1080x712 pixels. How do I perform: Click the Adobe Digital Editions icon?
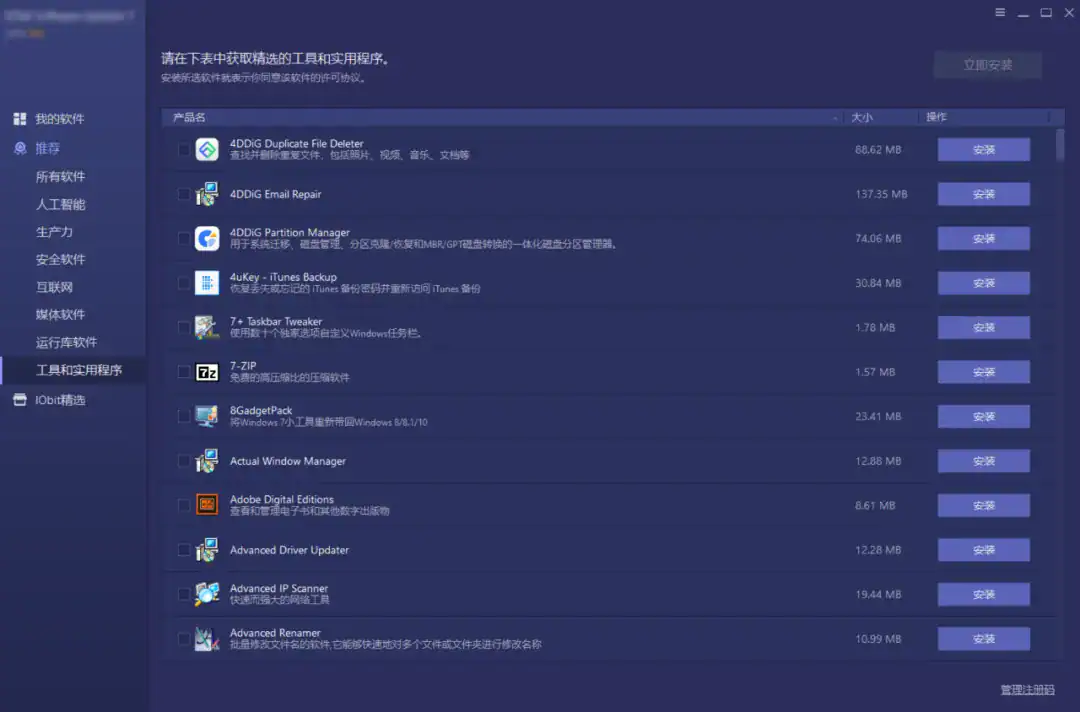point(207,505)
